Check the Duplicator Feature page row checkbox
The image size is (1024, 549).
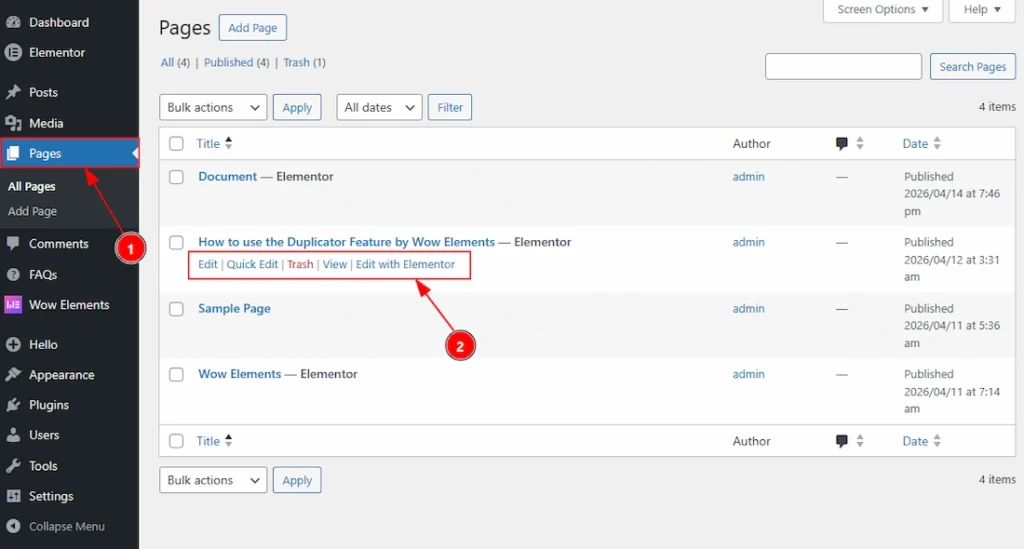(x=176, y=242)
